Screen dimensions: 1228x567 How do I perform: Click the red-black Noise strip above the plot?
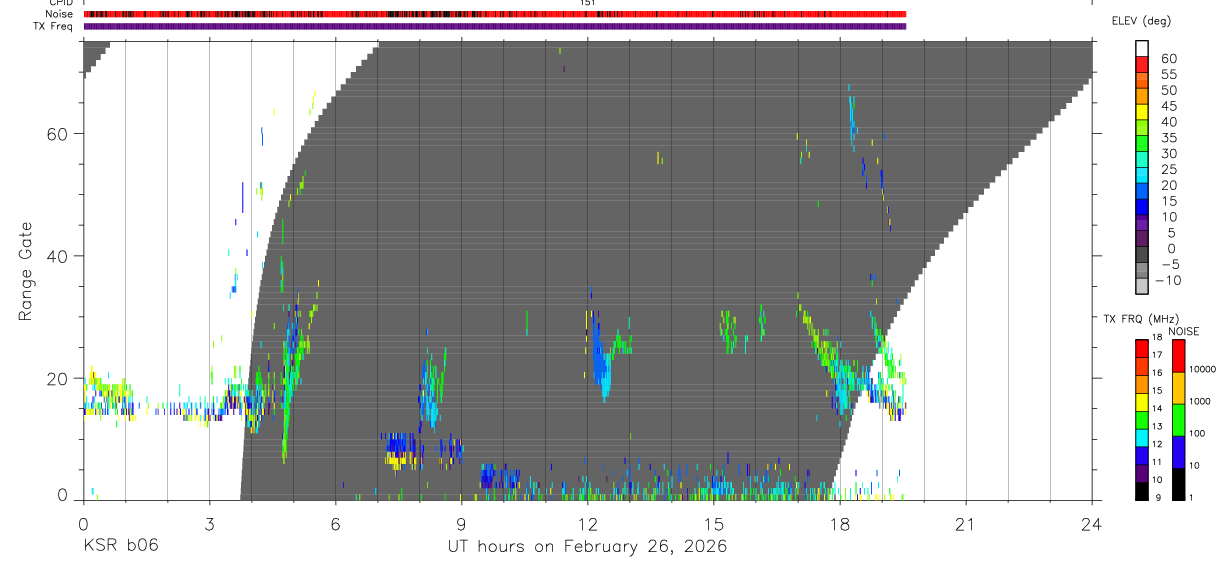(x=495, y=14)
